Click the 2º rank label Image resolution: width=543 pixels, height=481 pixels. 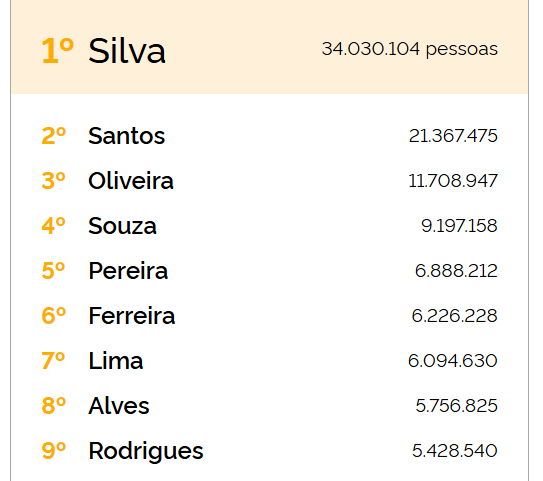point(54,135)
